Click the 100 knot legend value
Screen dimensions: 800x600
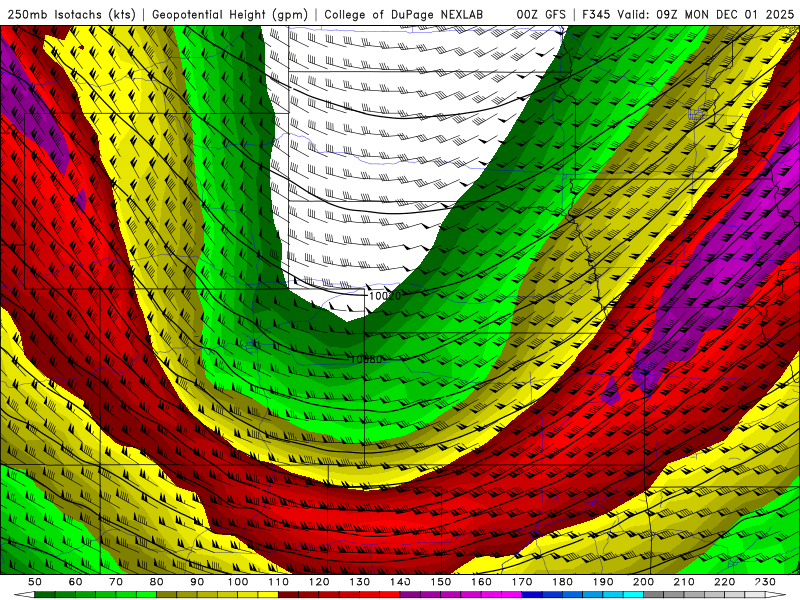coord(238,582)
